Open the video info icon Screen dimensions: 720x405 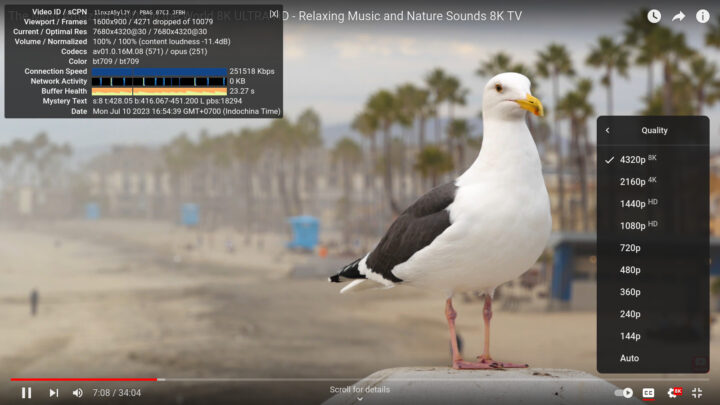(703, 17)
